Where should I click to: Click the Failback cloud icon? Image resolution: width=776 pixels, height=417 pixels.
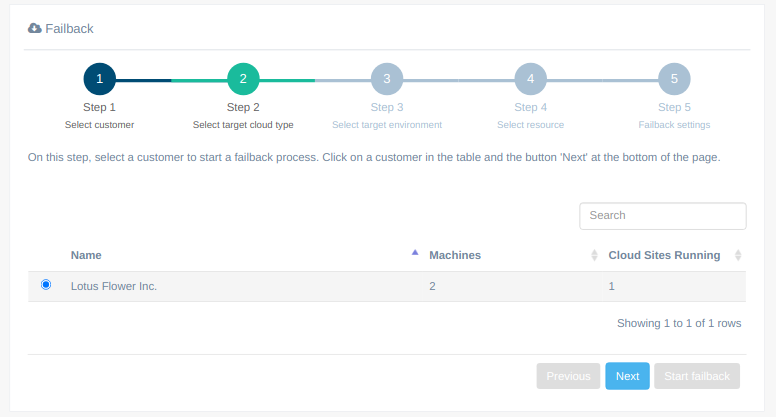(35, 28)
